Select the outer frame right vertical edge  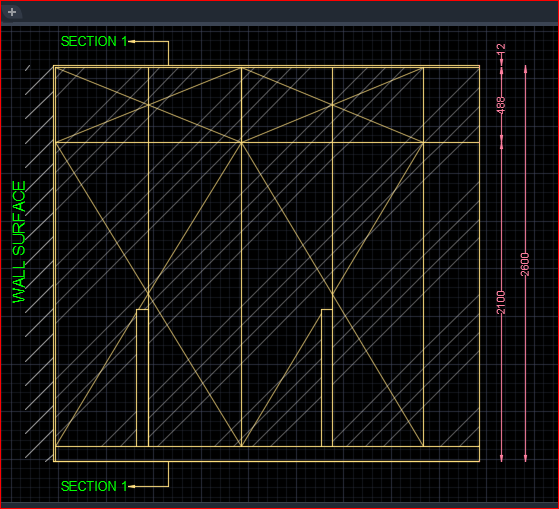pyautogui.click(x=479, y=264)
